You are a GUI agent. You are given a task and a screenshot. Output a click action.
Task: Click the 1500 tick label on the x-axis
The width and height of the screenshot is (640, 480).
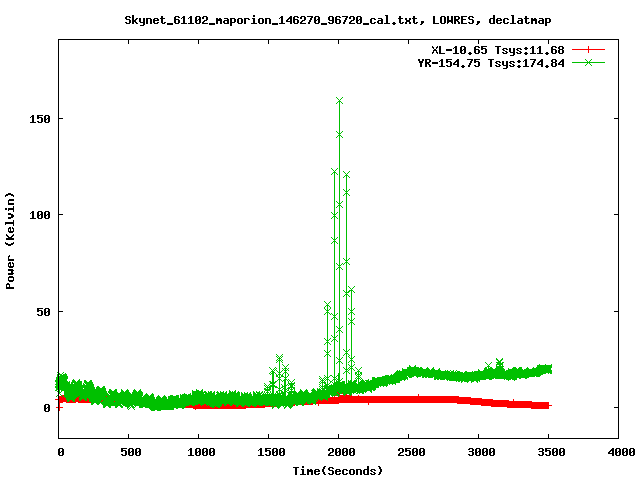pos(268,453)
